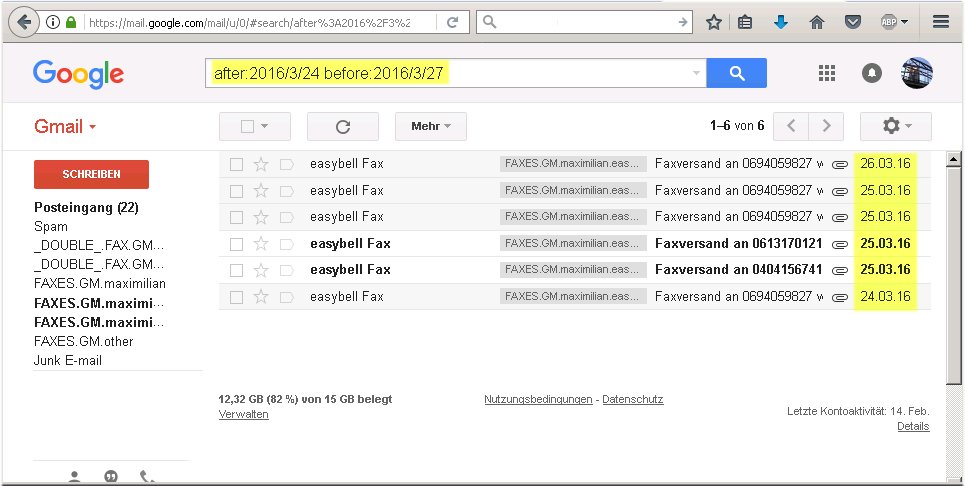The width and height of the screenshot is (965, 486).
Task: Click SCHREIBEN compose button
Action: click(x=91, y=174)
